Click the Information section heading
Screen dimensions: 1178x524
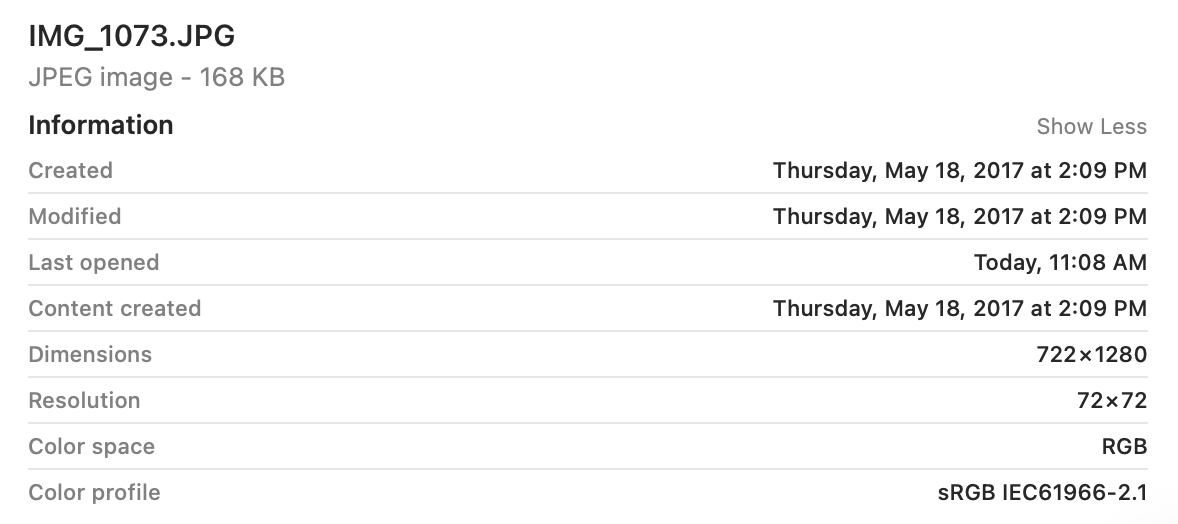(x=101, y=125)
